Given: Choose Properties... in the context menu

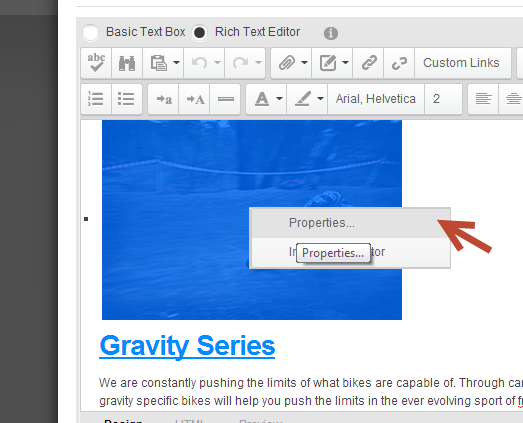Looking at the screenshot, I should coord(350,223).
